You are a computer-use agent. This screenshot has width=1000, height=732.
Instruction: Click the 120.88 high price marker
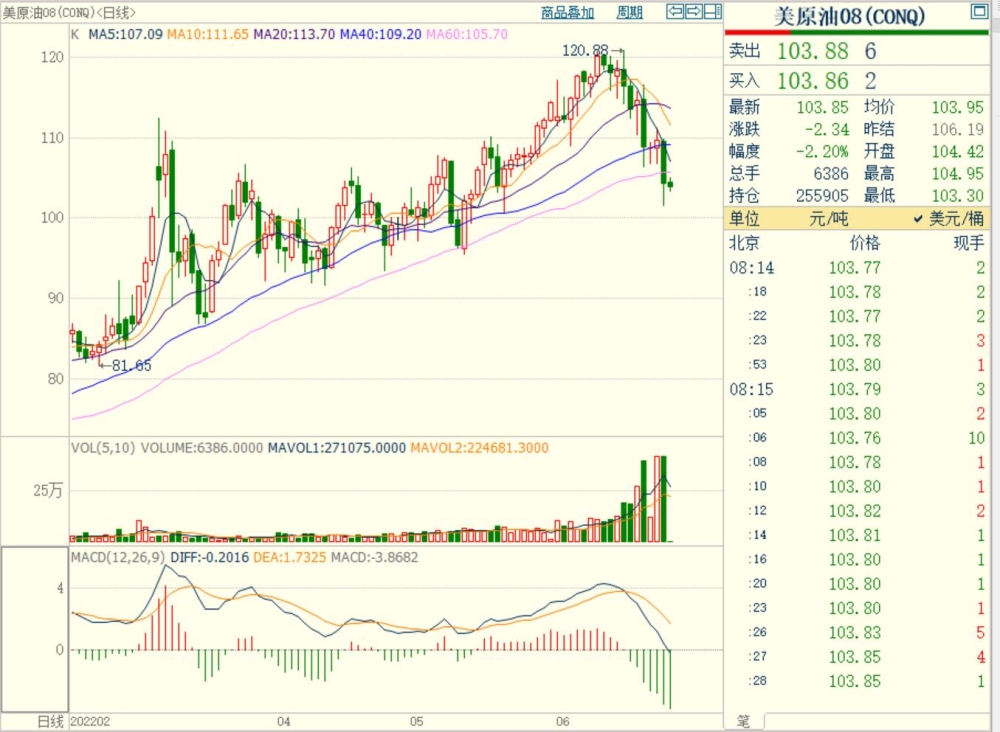tap(584, 49)
